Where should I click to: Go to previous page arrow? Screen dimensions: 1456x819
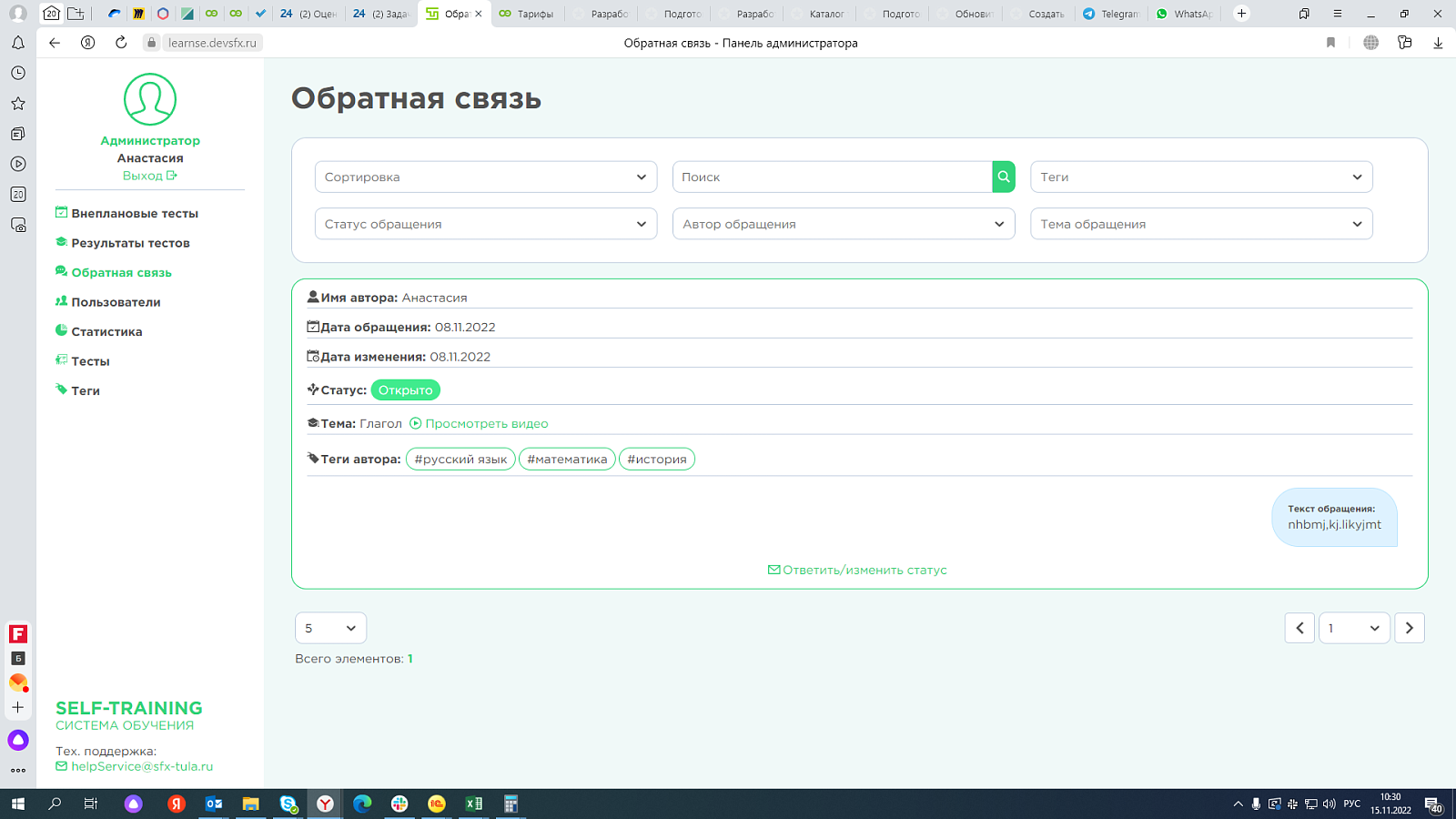[x=1299, y=628]
